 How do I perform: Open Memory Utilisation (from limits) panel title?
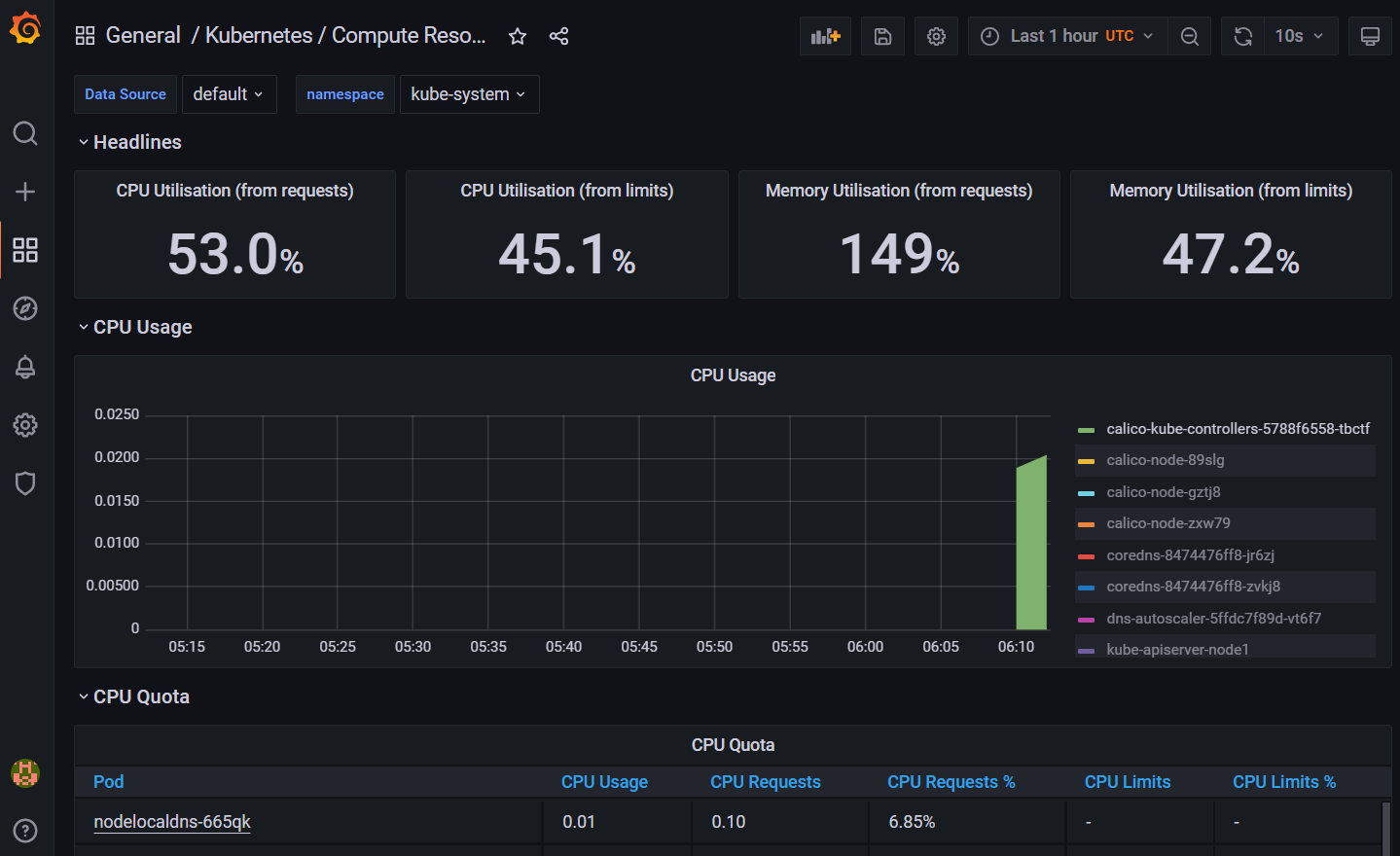(1231, 191)
